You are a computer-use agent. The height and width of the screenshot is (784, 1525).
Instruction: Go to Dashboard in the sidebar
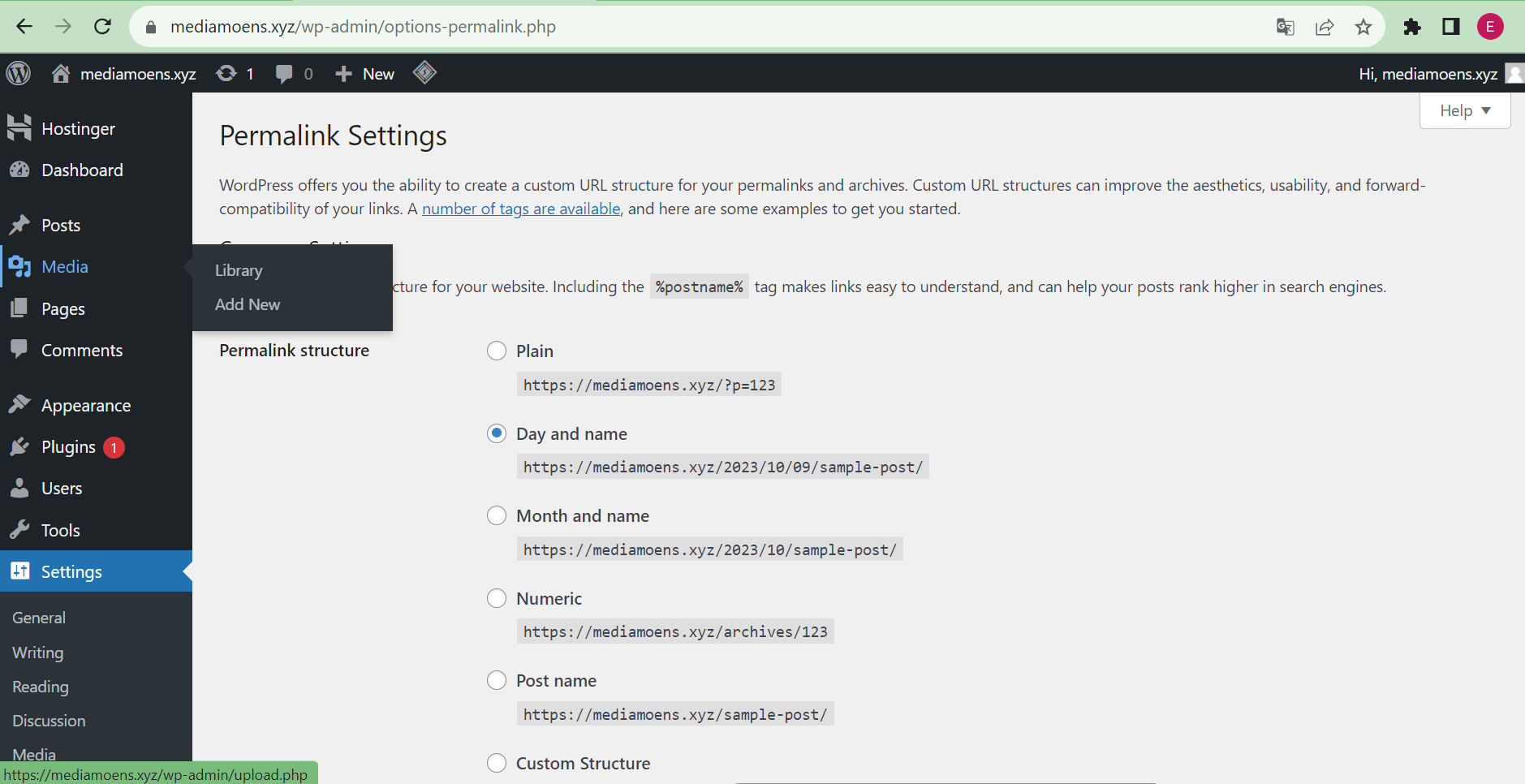[x=82, y=170]
